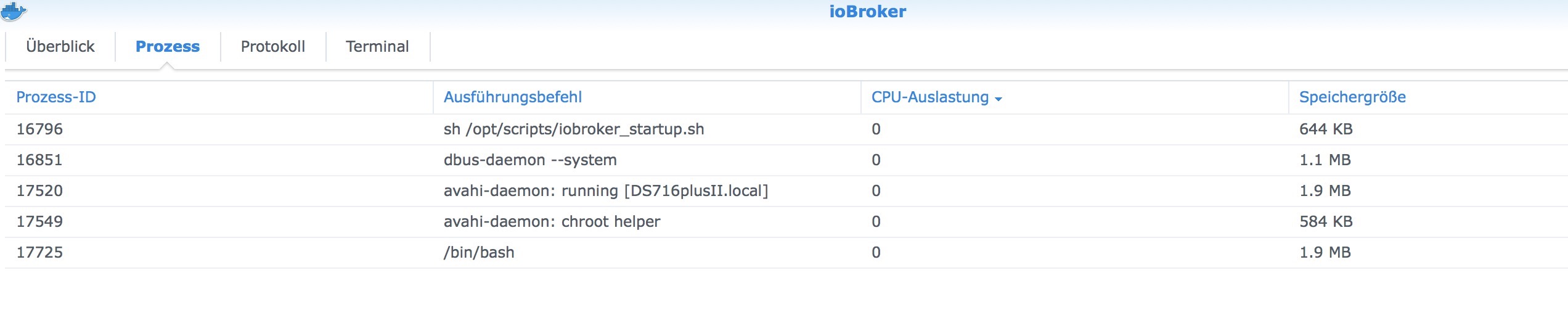The image size is (1568, 323).
Task: Click the Docker whale icon
Action: point(14,11)
